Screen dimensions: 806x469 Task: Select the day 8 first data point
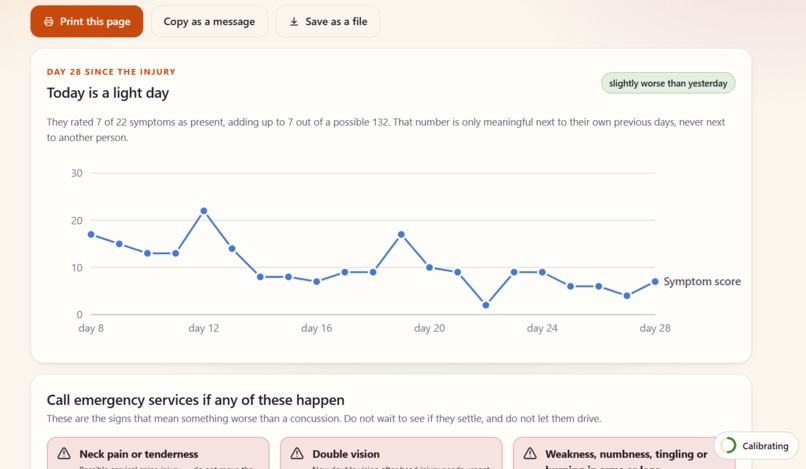(91, 234)
